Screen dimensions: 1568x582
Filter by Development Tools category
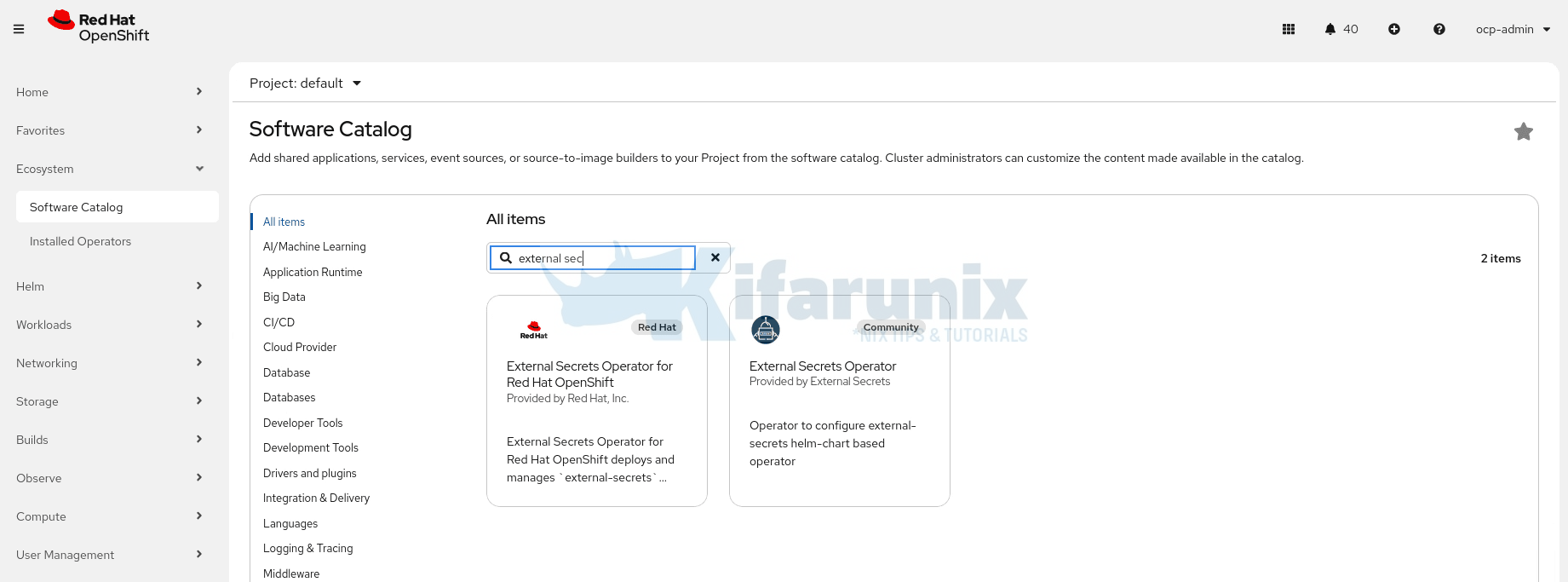point(311,447)
